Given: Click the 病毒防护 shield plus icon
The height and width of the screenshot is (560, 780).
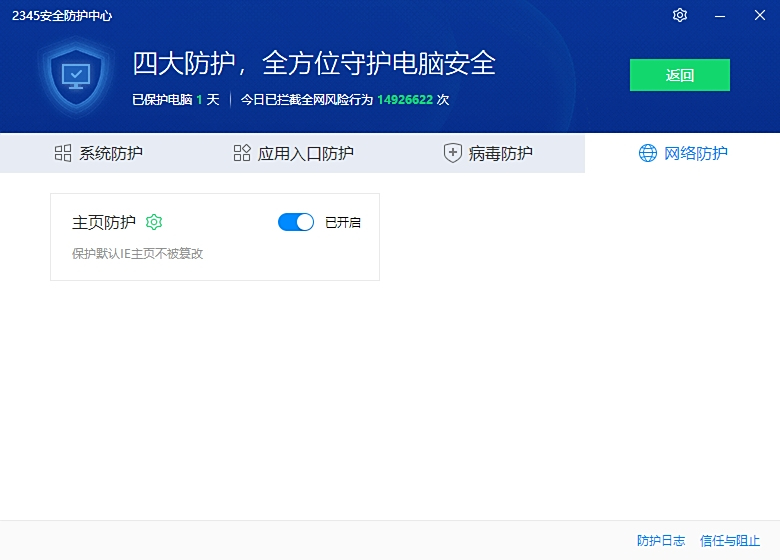Looking at the screenshot, I should click(x=453, y=153).
